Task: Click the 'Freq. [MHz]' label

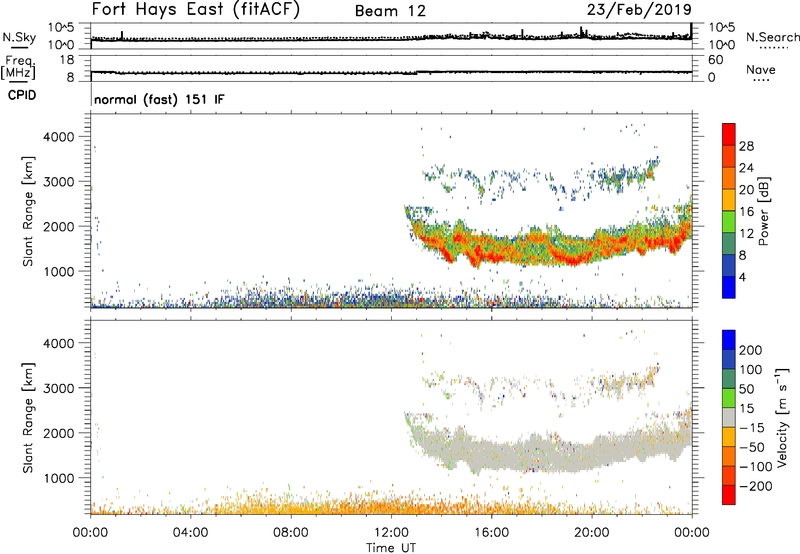Action: [18, 68]
